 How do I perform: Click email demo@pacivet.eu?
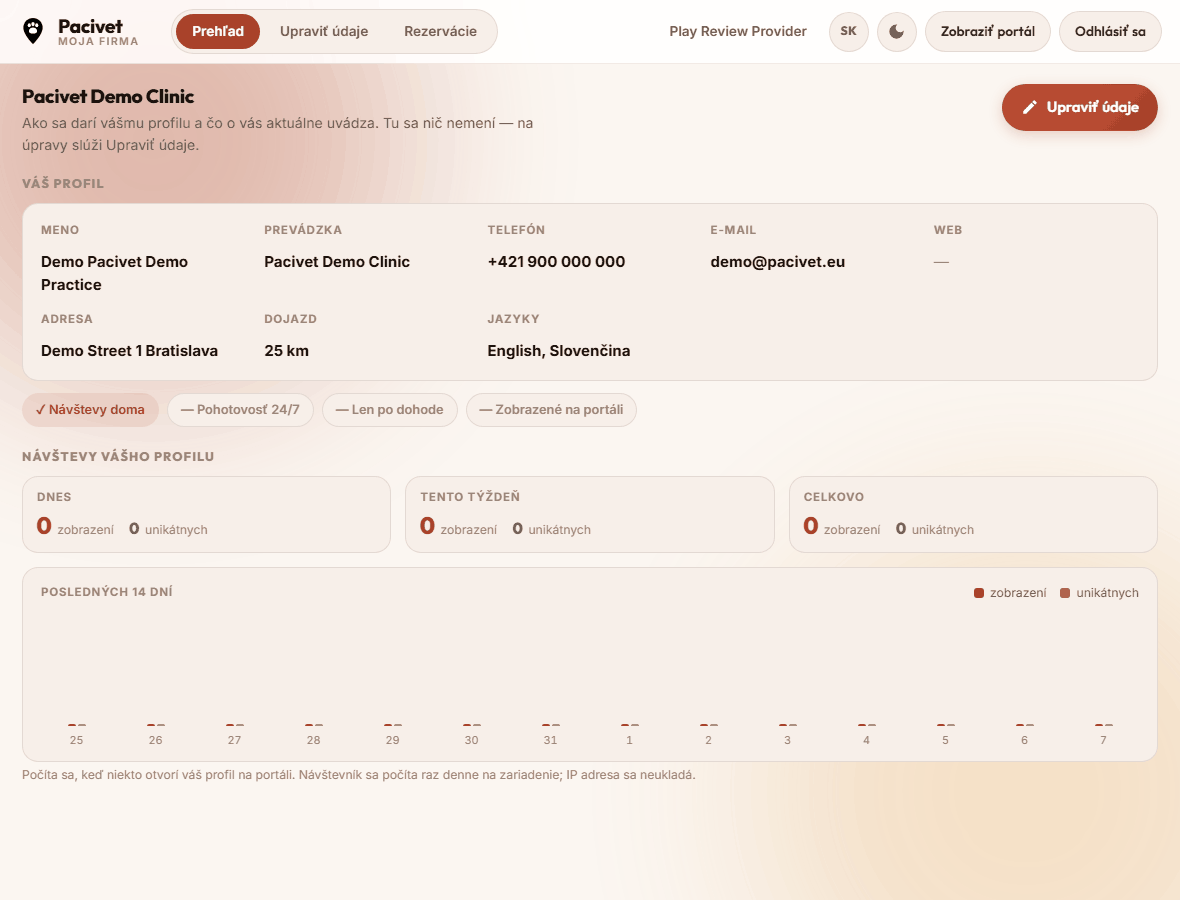(777, 262)
